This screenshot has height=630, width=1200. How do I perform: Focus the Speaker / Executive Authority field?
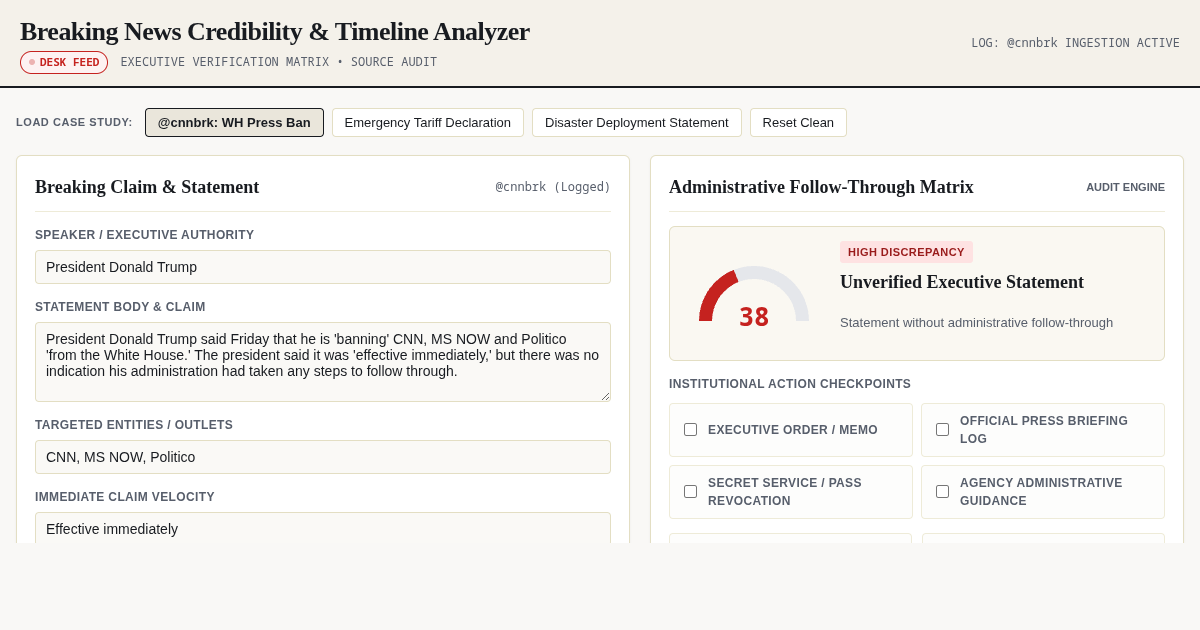[323, 267]
